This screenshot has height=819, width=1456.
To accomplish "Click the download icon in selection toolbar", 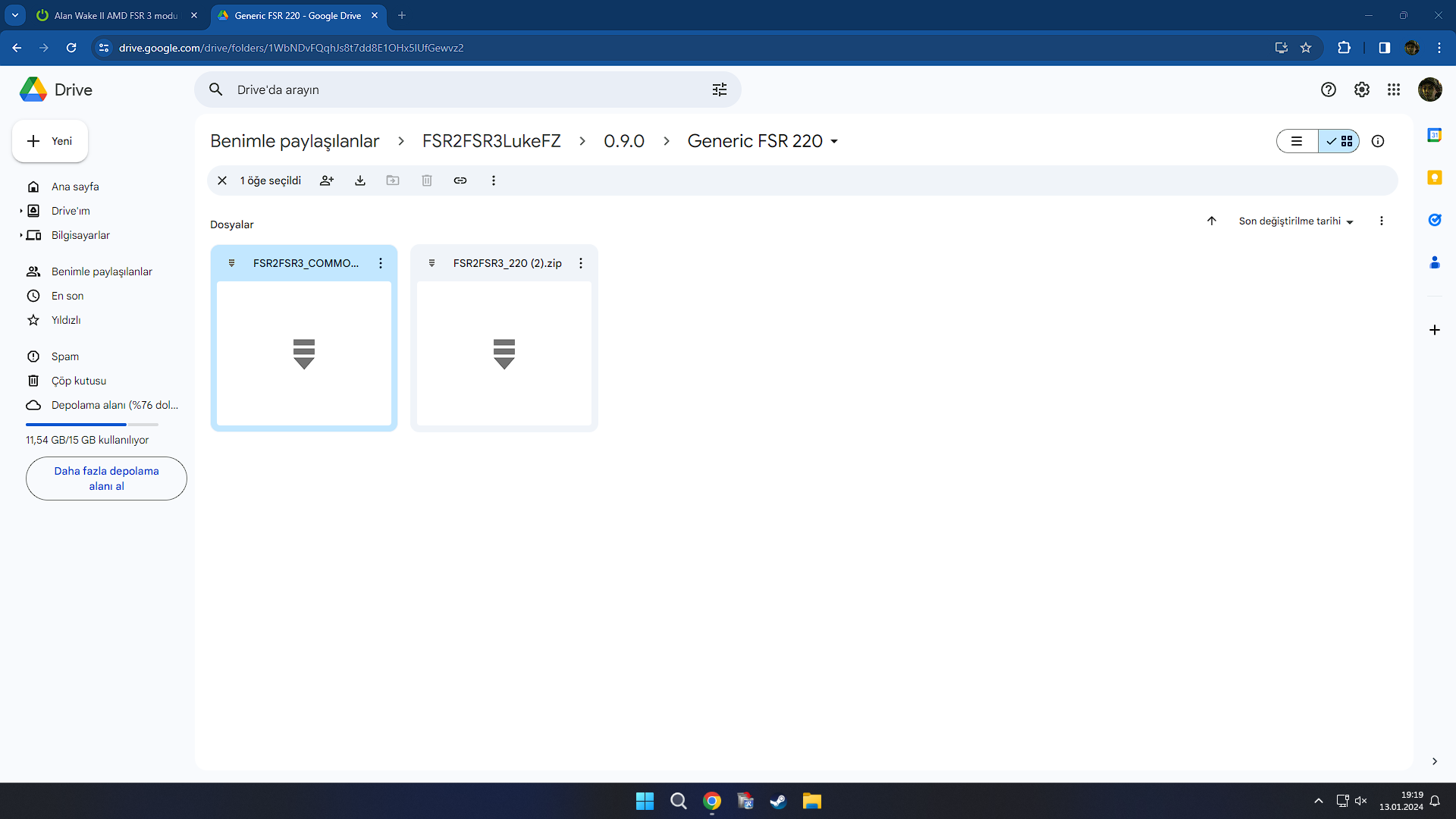I will click(x=360, y=180).
